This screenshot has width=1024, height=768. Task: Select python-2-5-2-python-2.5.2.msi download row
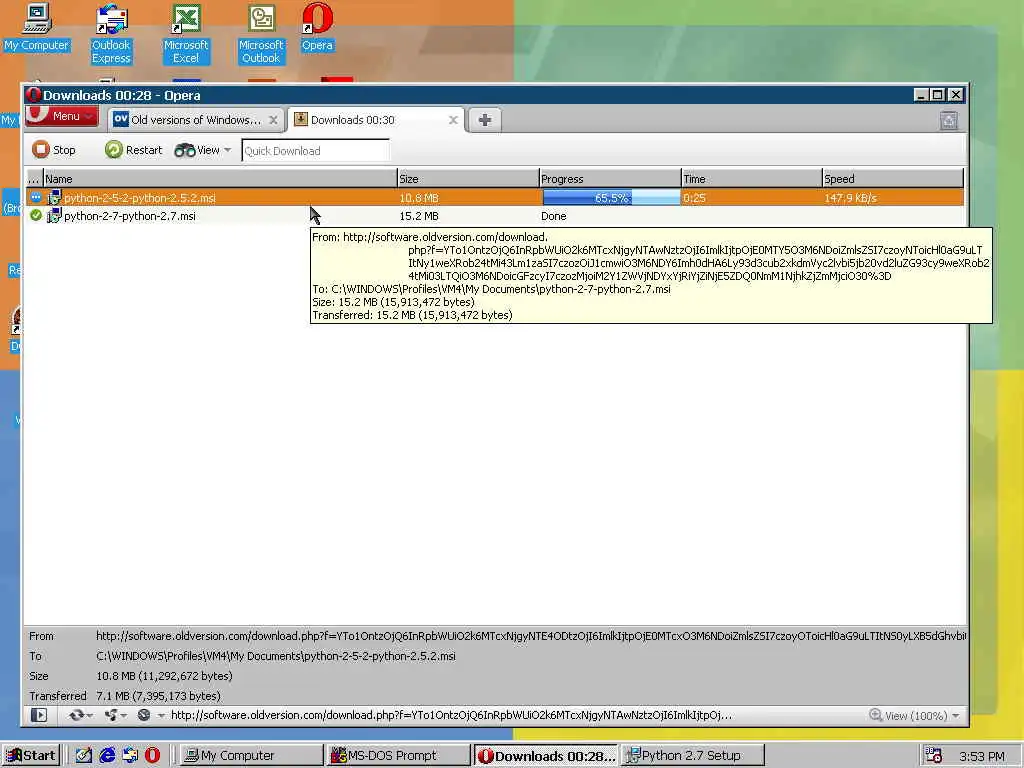click(494, 198)
